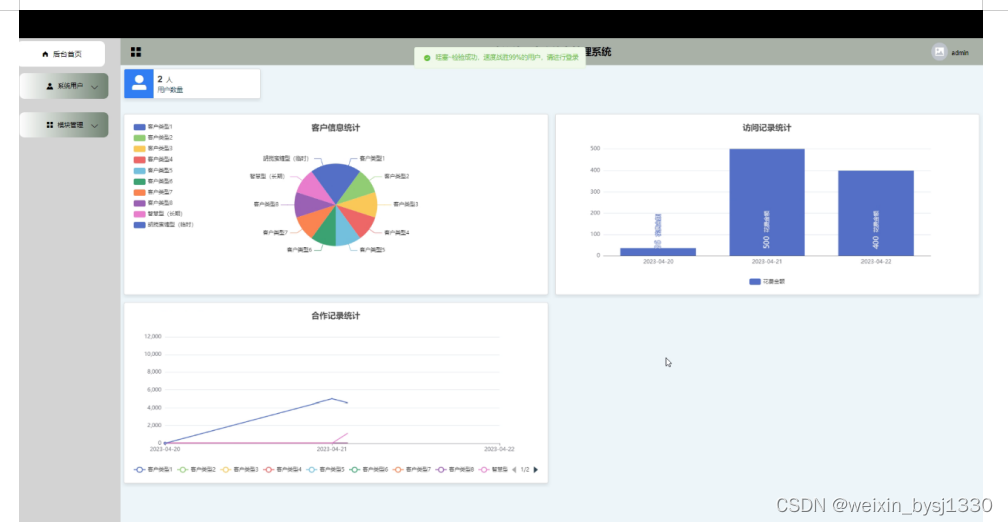This screenshot has height=525, width=1008.
Task: Toggle 客户类型8 line chart legend marker
Action: point(441,470)
